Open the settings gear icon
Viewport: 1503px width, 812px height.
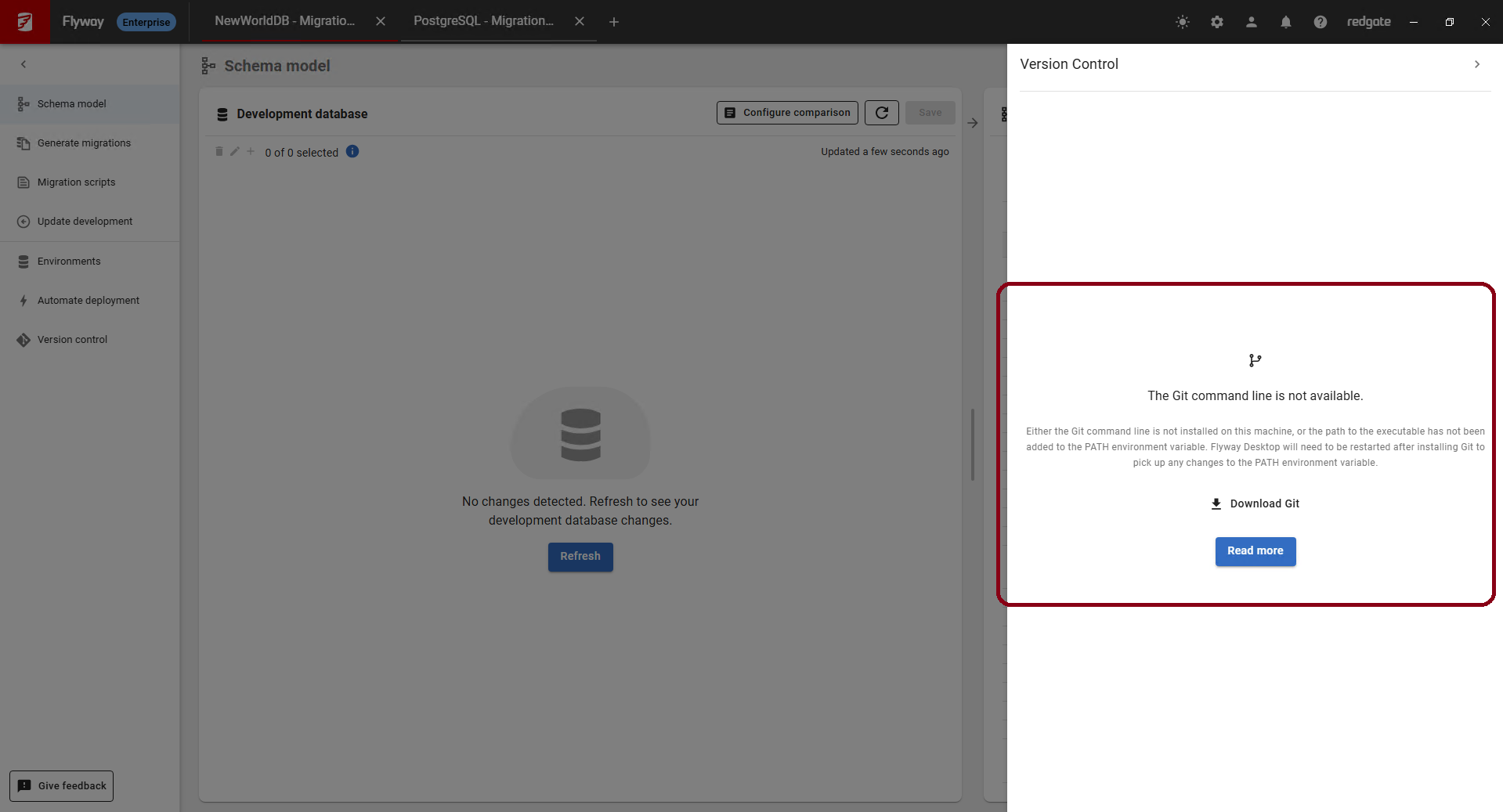point(1217,22)
